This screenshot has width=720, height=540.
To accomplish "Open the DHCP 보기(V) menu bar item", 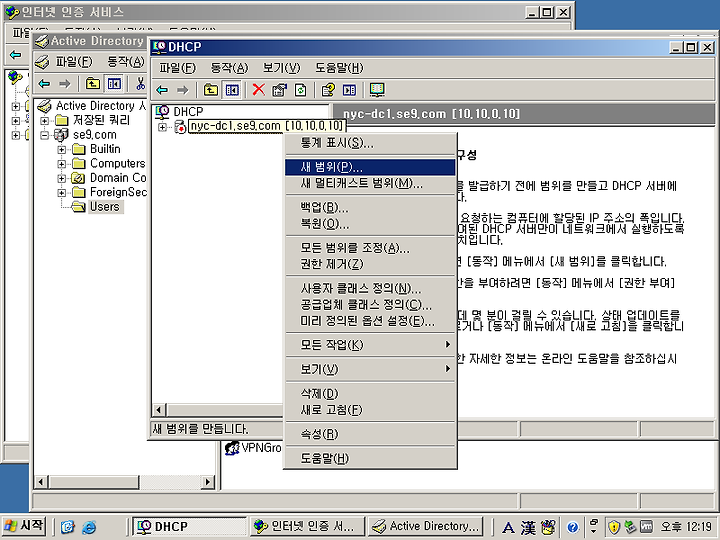I will point(281,68).
